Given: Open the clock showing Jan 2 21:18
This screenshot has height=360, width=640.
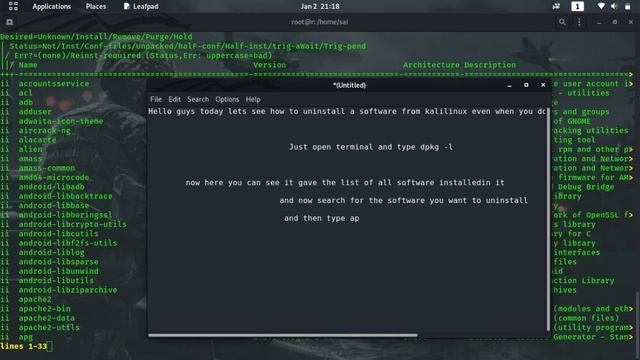Looking at the screenshot, I should point(320,7).
